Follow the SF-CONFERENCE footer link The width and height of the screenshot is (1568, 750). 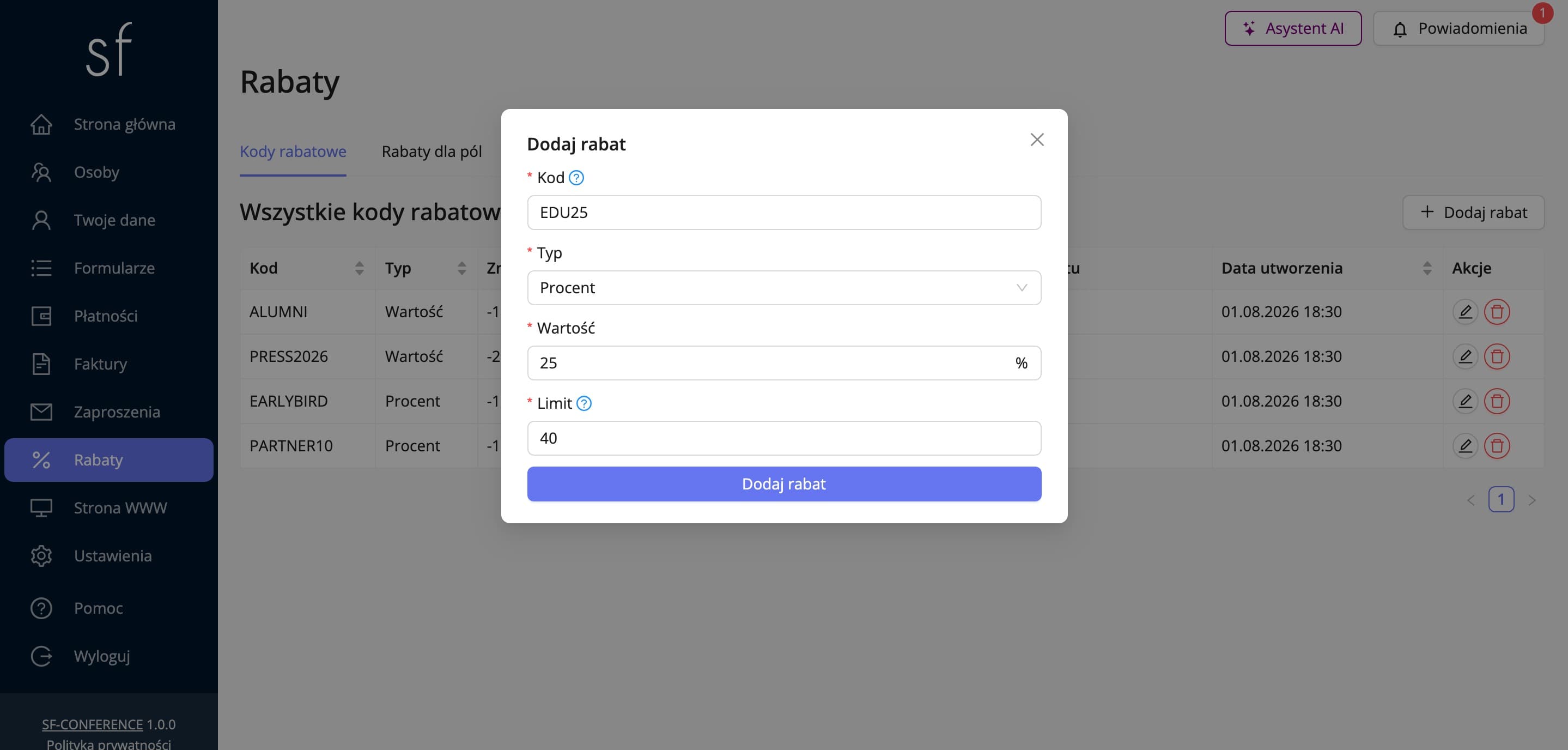pyautogui.click(x=93, y=724)
